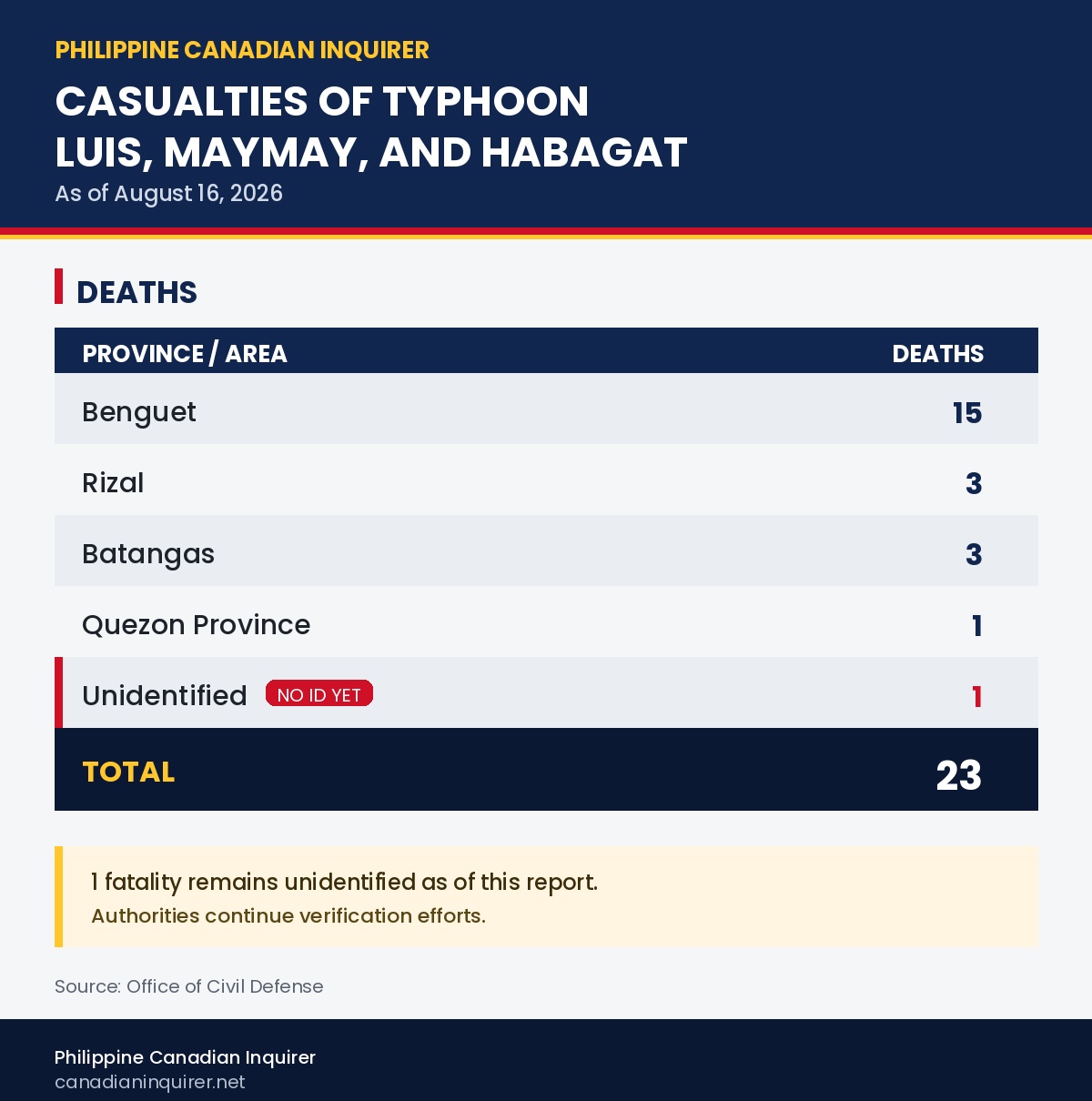The height and width of the screenshot is (1101, 1092).
Task: Click the As of August 16, 2026 date
Action: (168, 194)
